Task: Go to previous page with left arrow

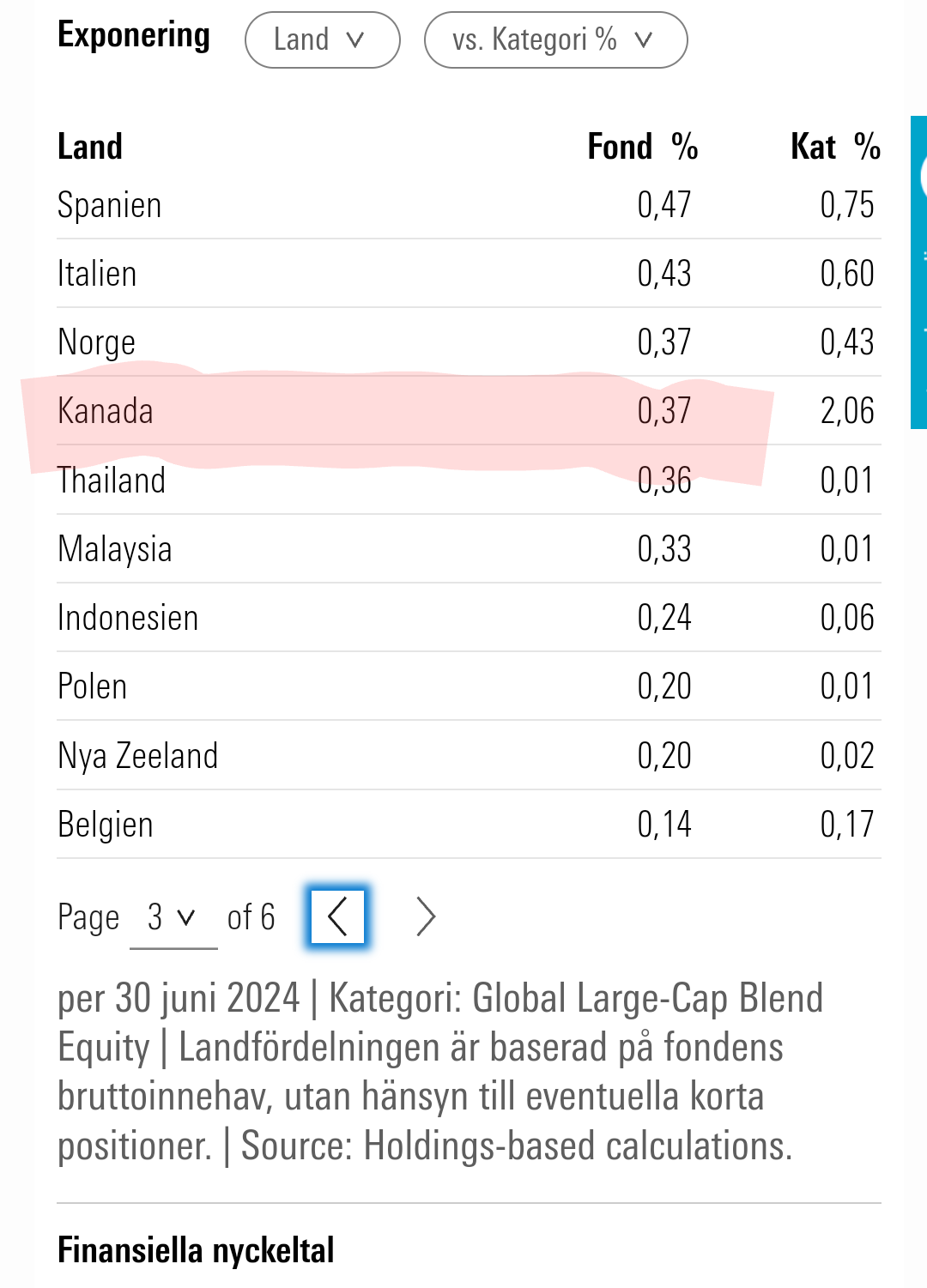Action: tap(337, 917)
